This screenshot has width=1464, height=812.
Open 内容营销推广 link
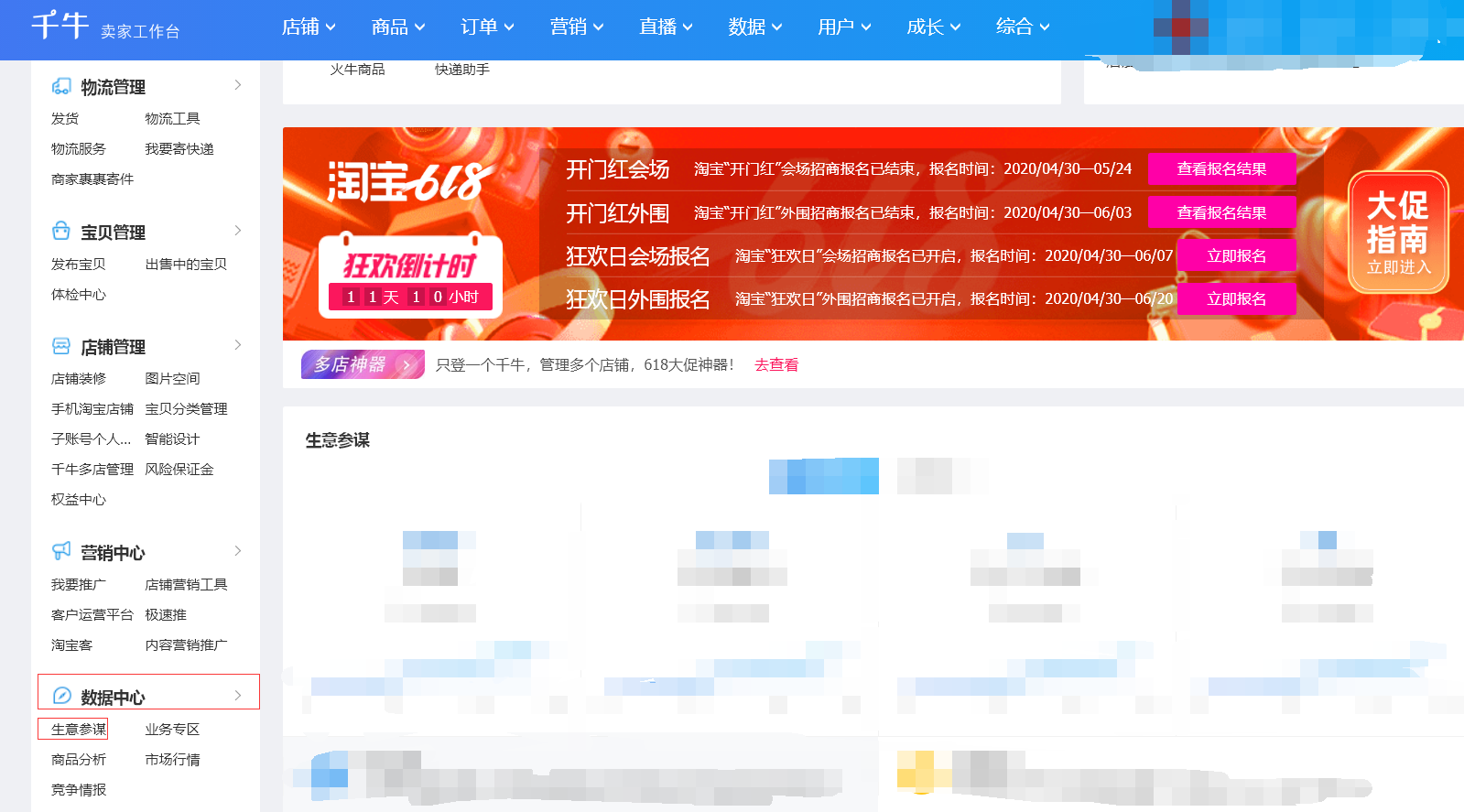point(186,644)
